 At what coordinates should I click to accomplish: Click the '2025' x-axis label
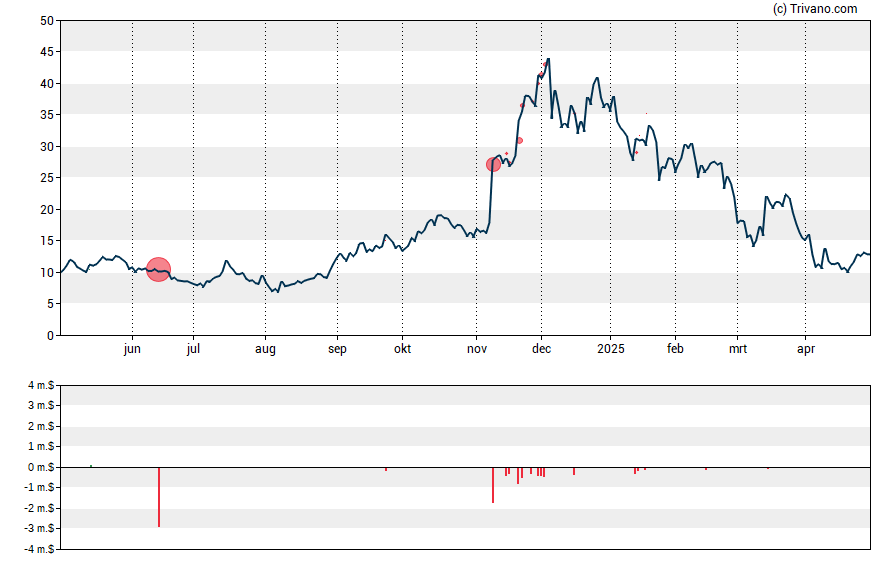pos(610,349)
